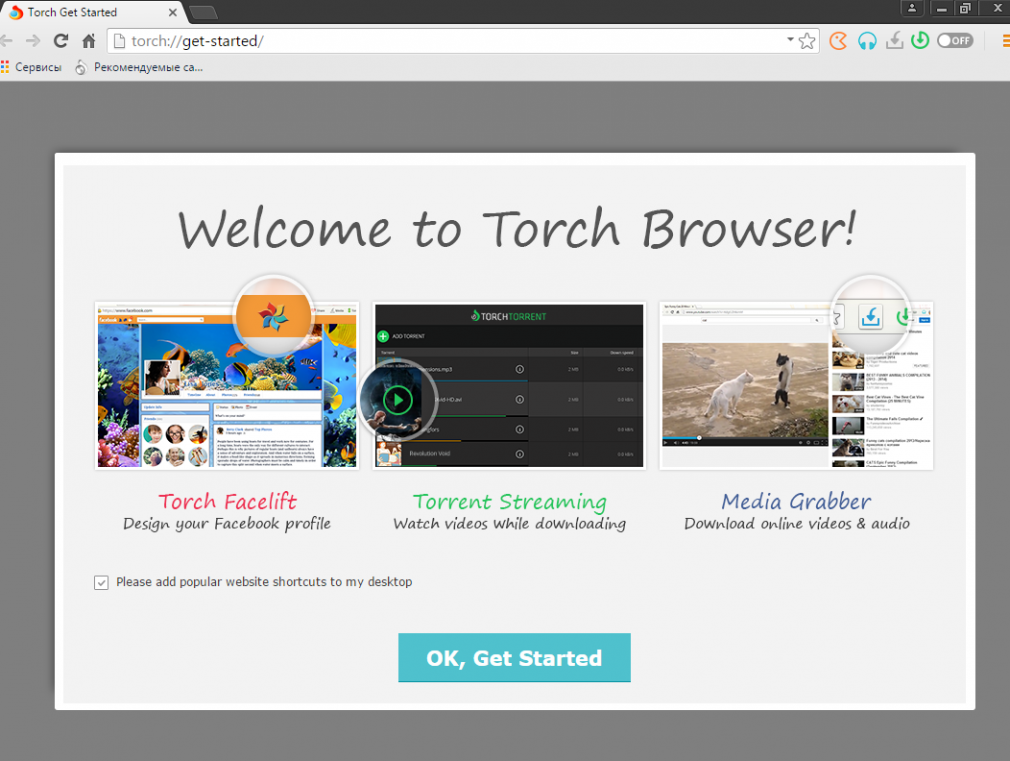
Task: Bookmark this page with the star icon
Action: pos(806,41)
